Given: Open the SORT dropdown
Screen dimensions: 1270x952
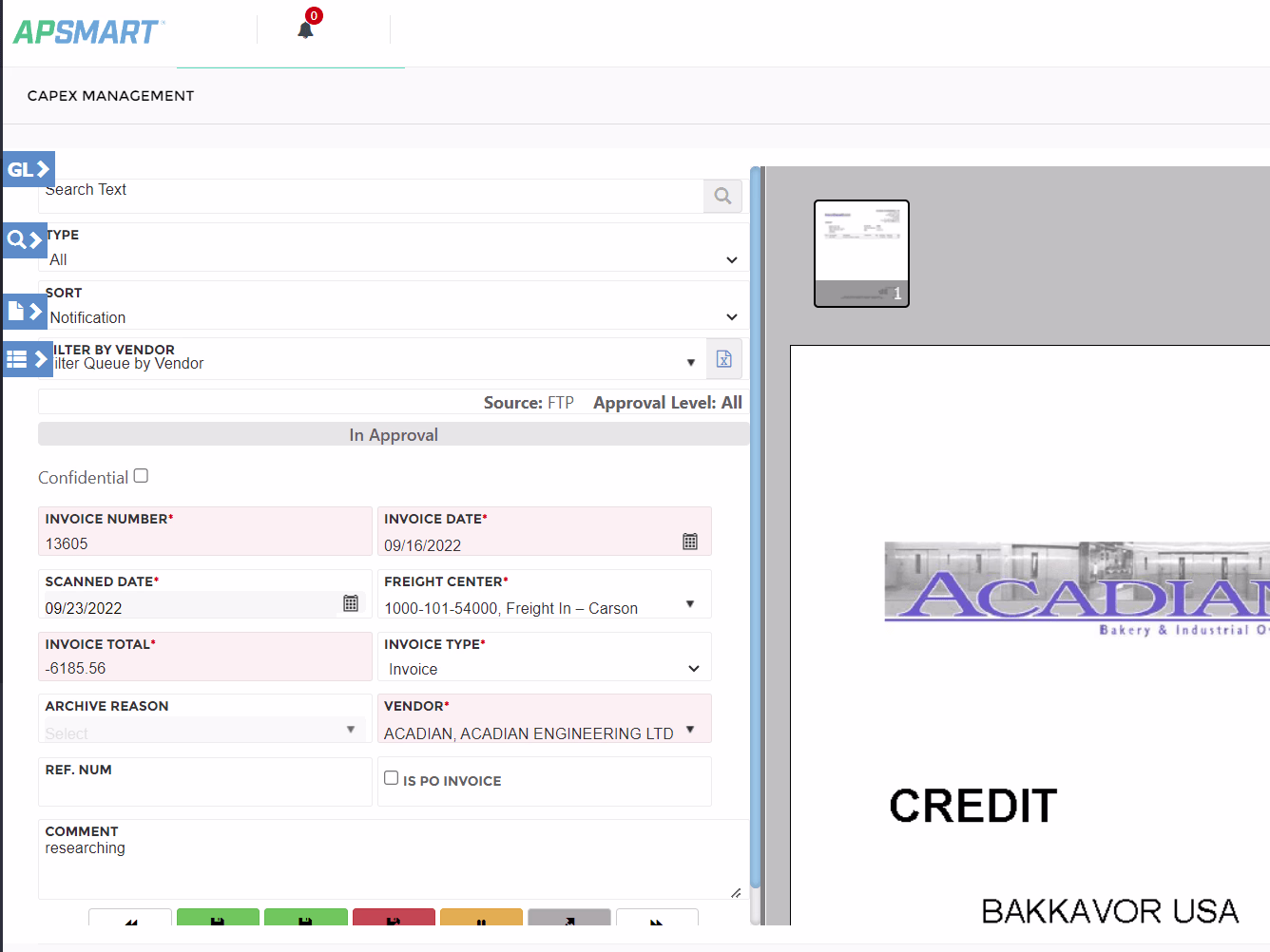Looking at the screenshot, I should coord(731,316).
